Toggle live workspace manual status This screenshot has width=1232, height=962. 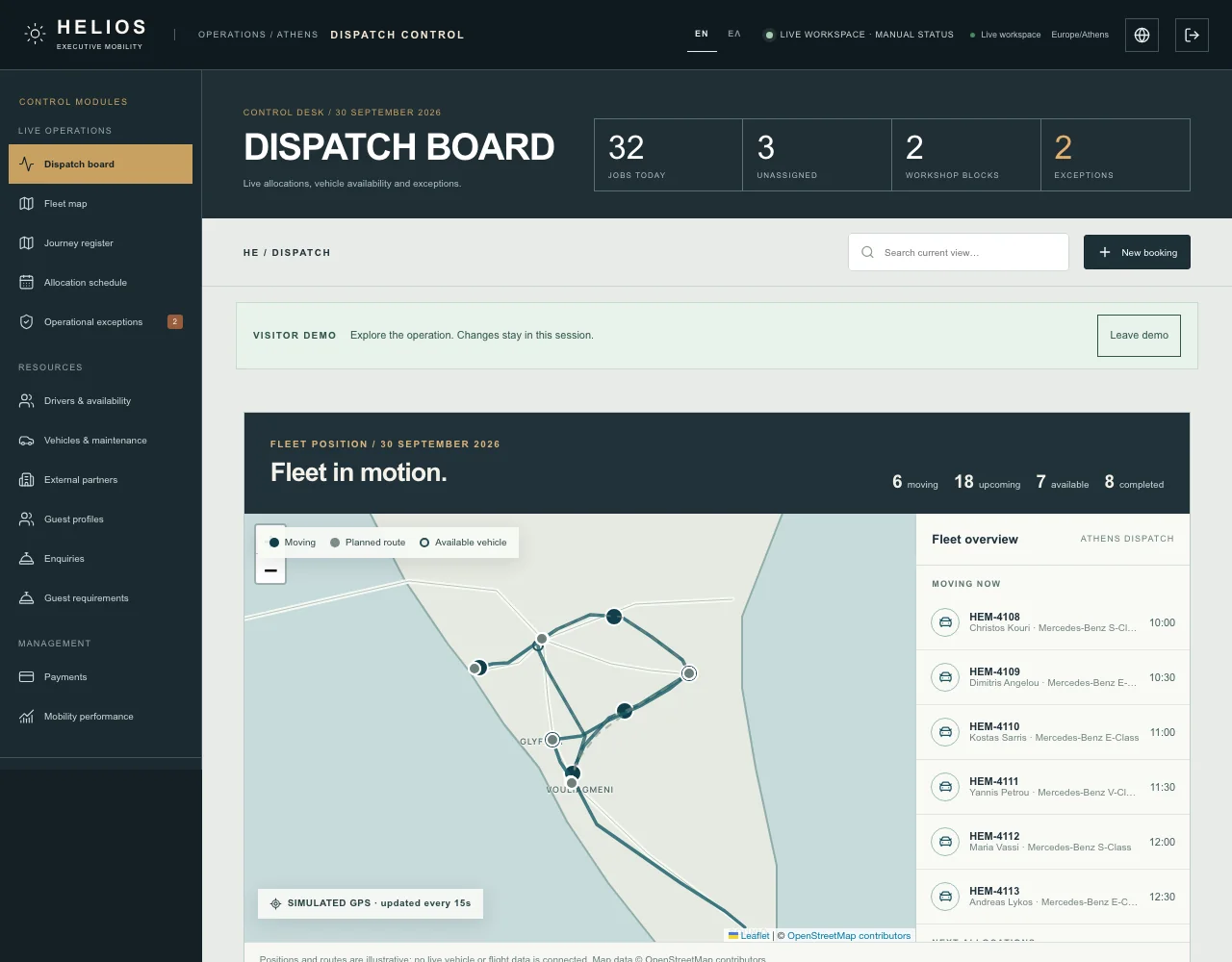[859, 35]
